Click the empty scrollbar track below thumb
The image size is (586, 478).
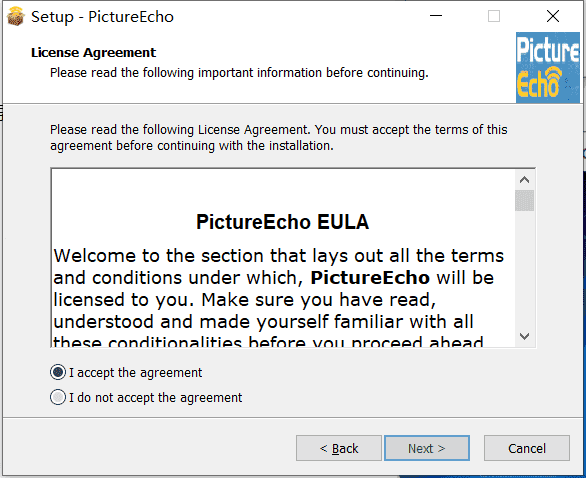[x=524, y=269]
